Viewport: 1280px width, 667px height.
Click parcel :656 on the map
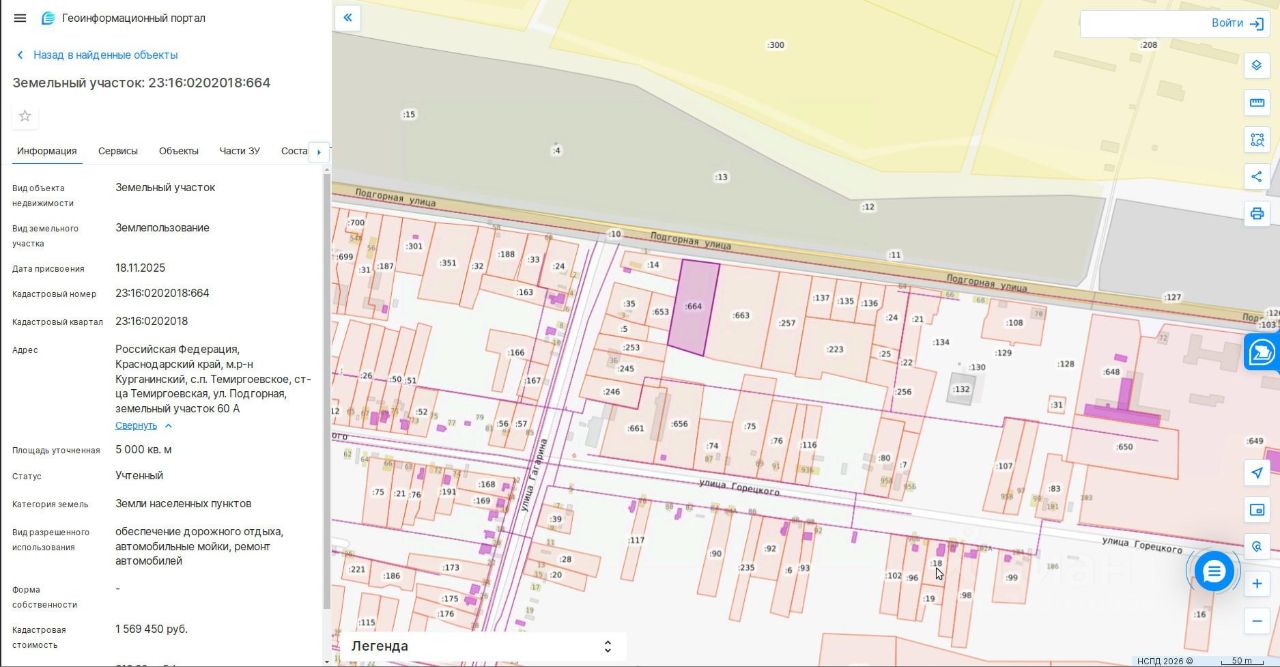pyautogui.click(x=679, y=424)
